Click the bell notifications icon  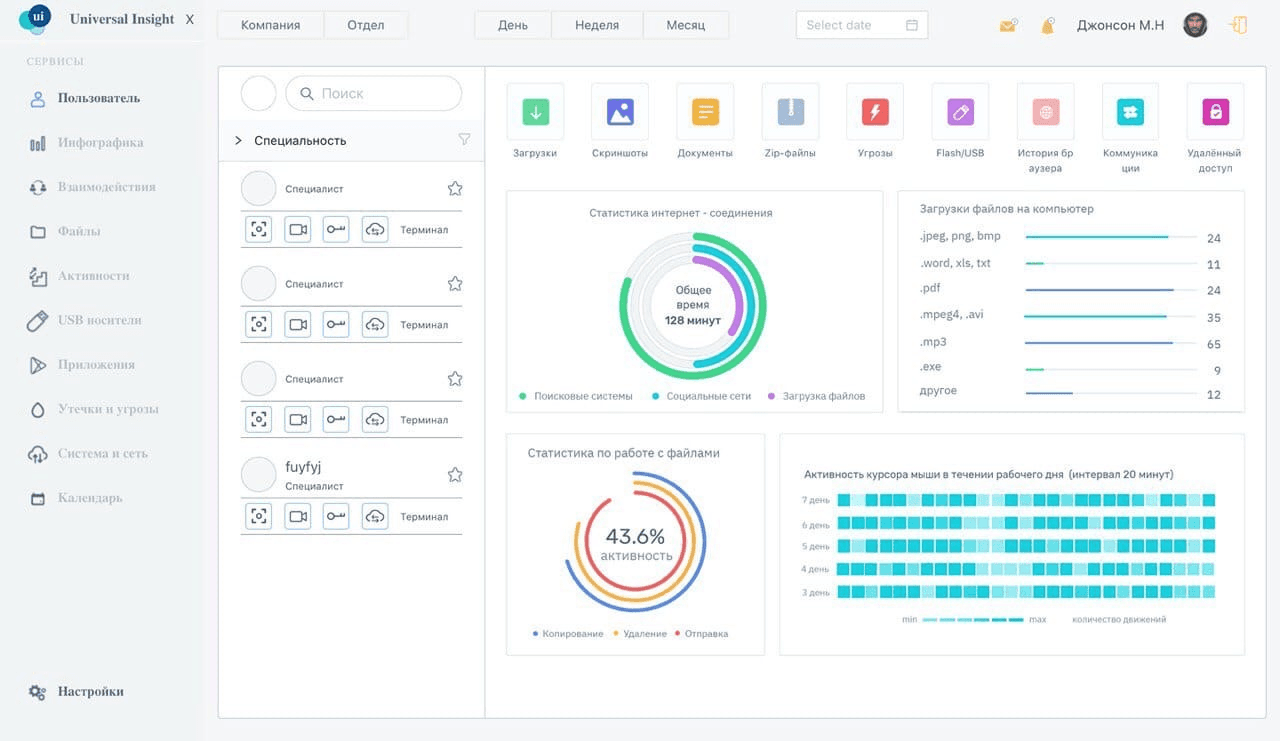pyautogui.click(x=1048, y=25)
